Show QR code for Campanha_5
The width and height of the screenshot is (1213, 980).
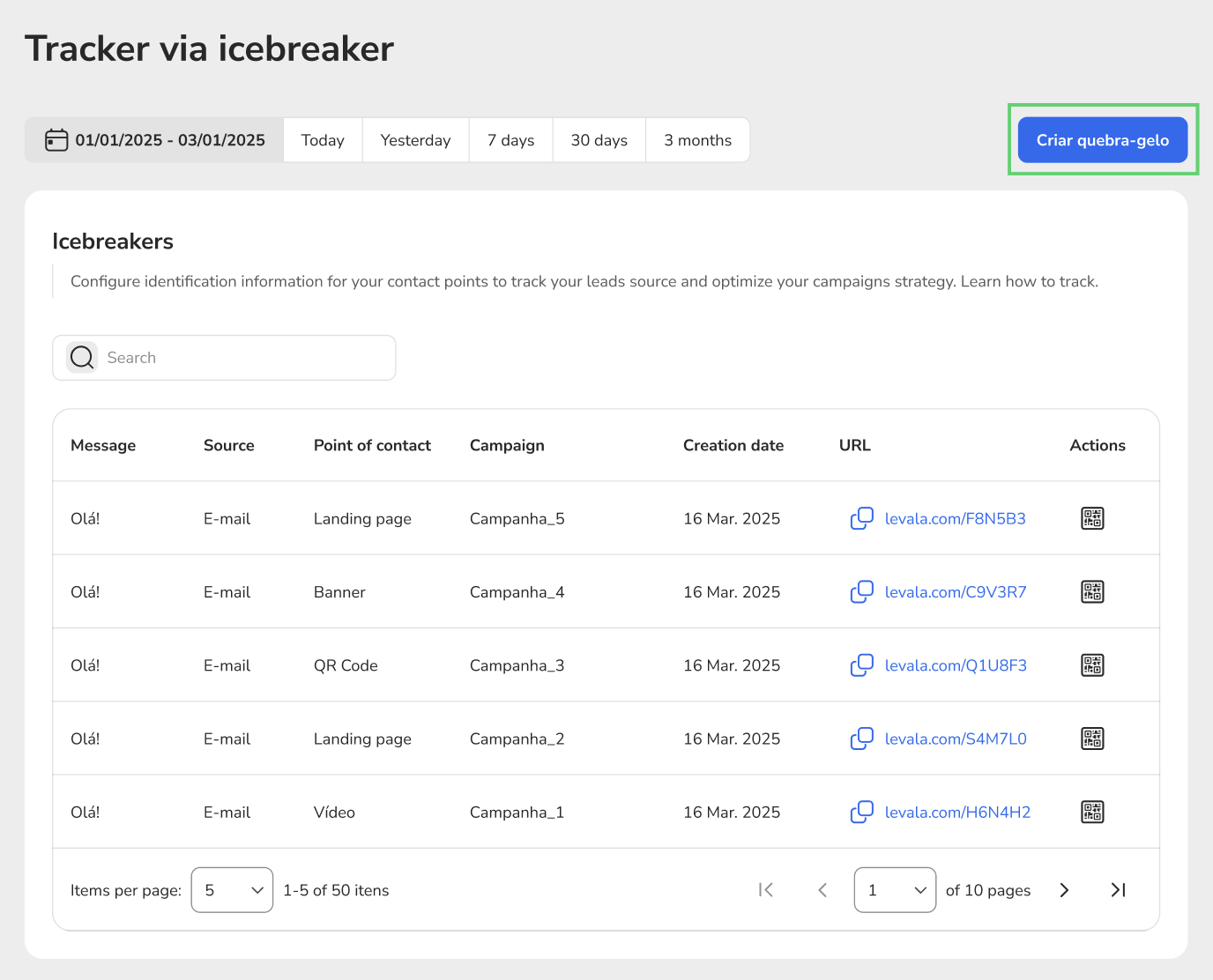tap(1092, 518)
